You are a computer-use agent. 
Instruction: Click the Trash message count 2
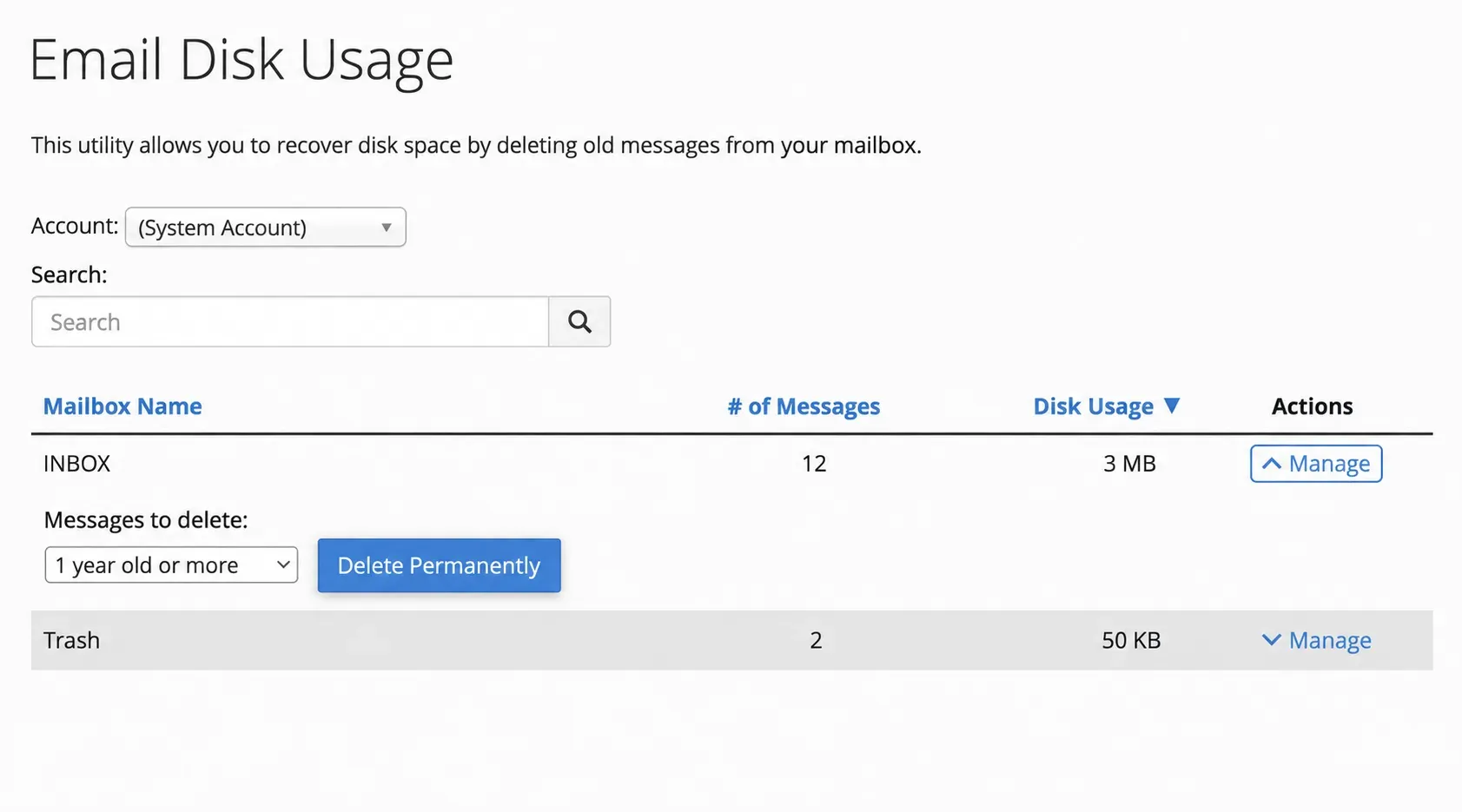click(816, 641)
